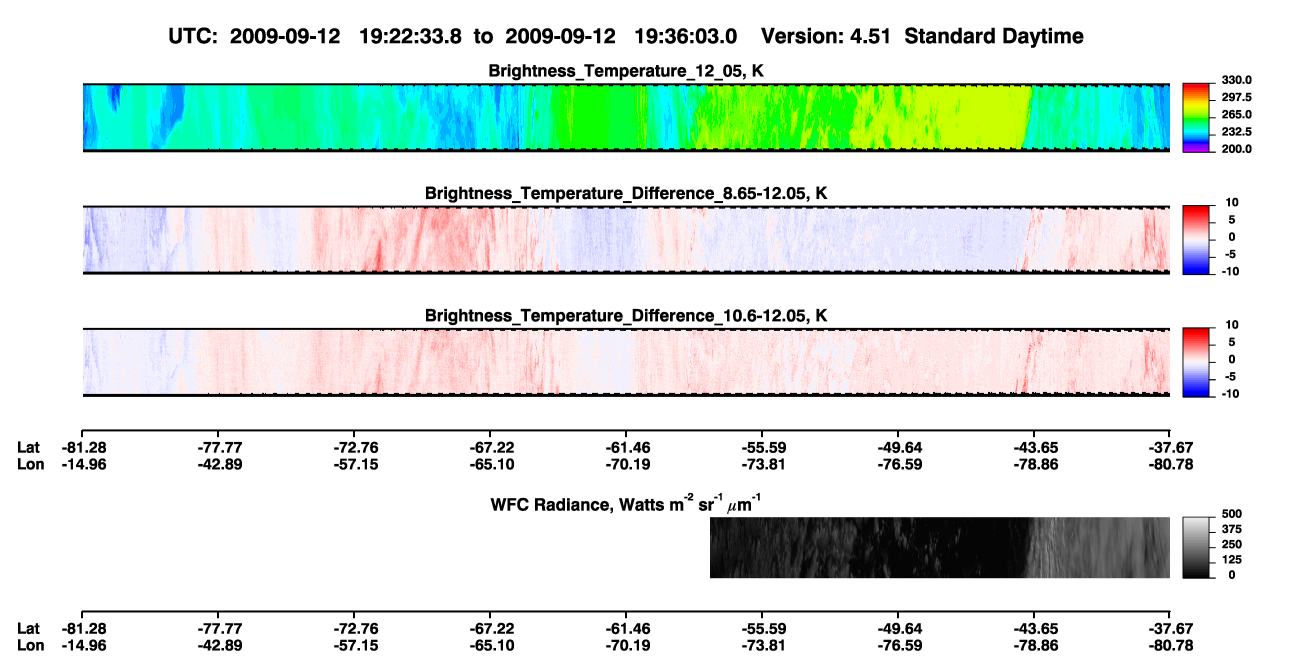
Task: Click latitude -72.76 on the axis above WFC panel
Action: point(354,448)
